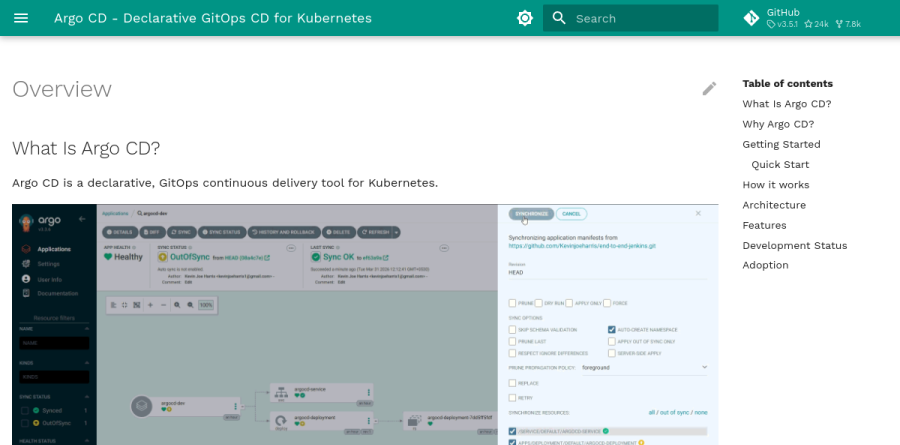Screen dimensions: 900x445
Task: Open Last Sync more options ellipsis
Action: point(444,248)
